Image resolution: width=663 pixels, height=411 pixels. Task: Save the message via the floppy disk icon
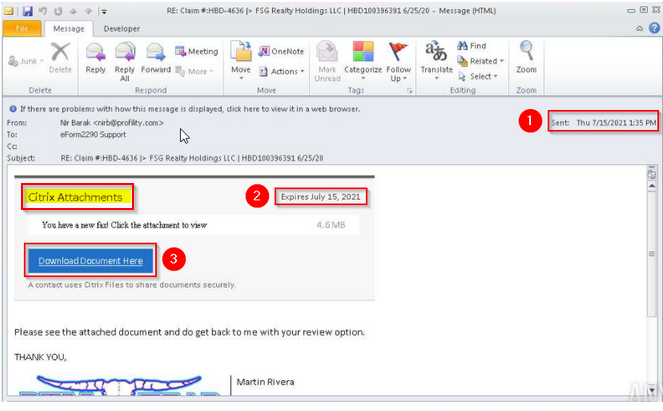tap(28, 11)
